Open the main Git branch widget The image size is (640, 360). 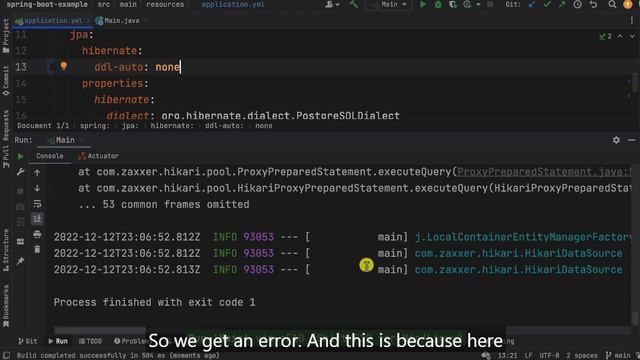(619, 356)
